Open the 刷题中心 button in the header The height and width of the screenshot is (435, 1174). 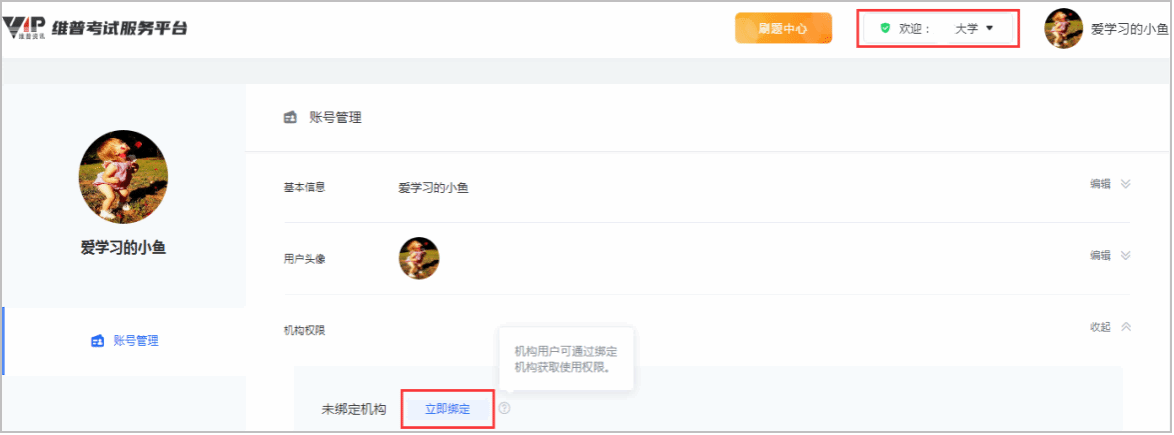coord(783,28)
